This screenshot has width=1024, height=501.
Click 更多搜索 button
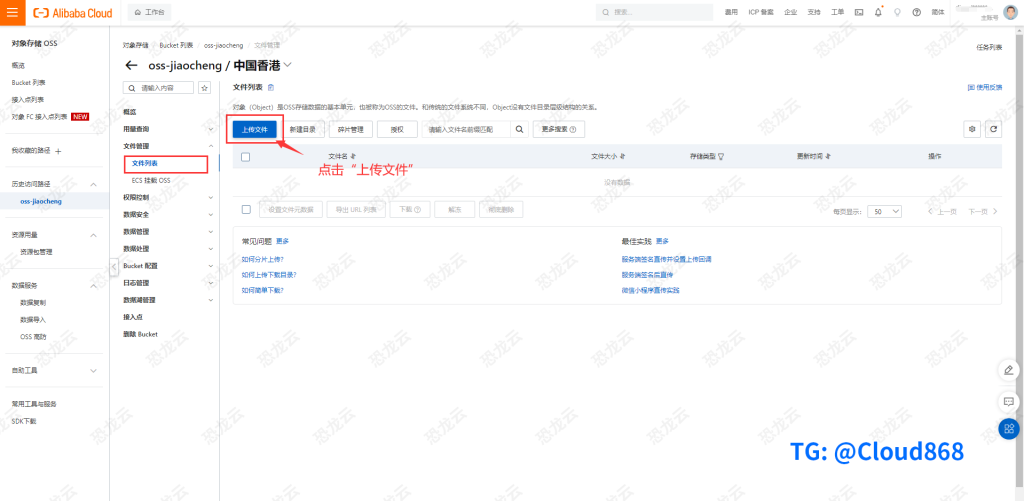[x=558, y=129]
